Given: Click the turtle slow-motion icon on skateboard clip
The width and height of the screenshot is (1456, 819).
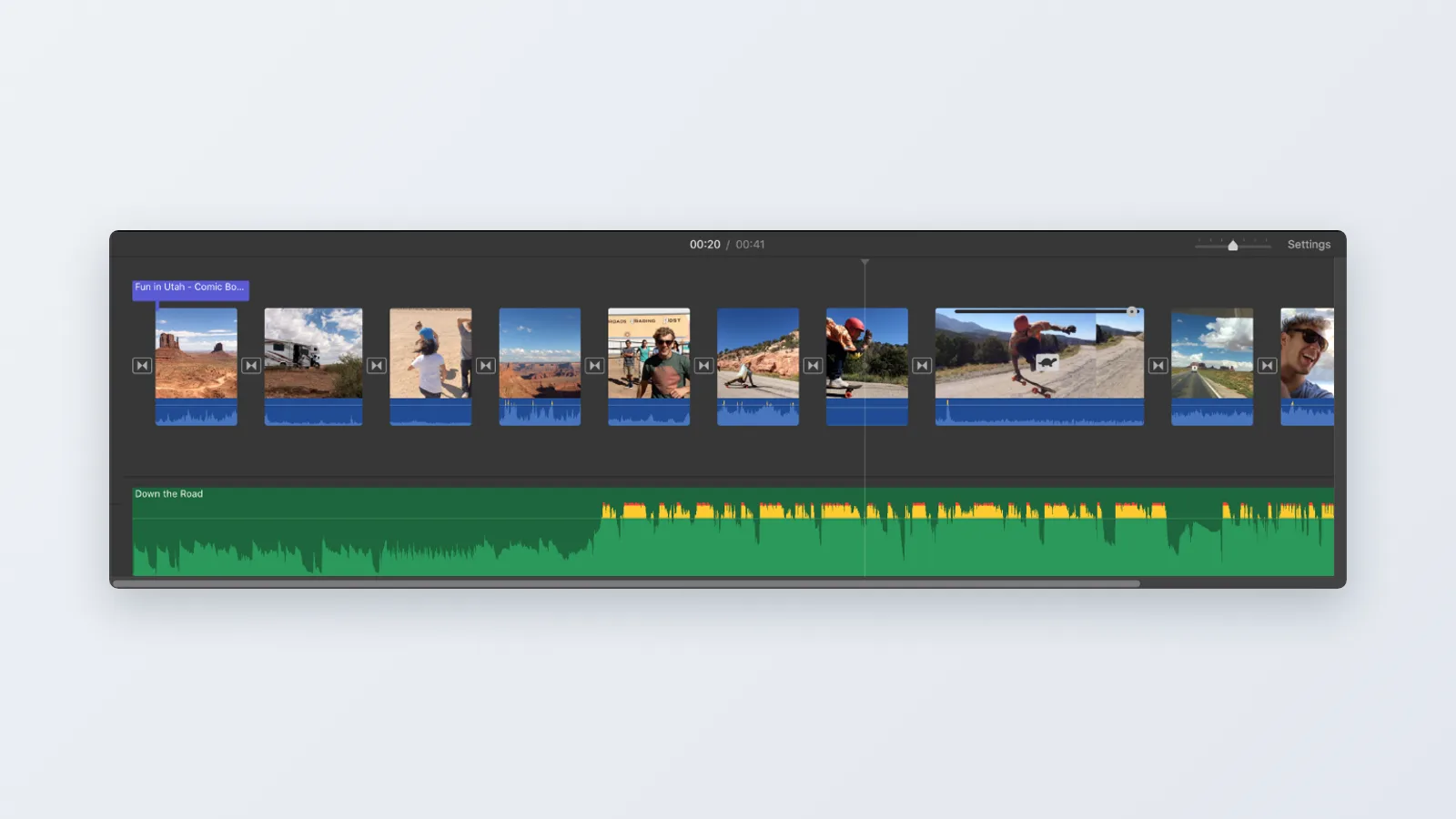Looking at the screenshot, I should [x=1047, y=362].
